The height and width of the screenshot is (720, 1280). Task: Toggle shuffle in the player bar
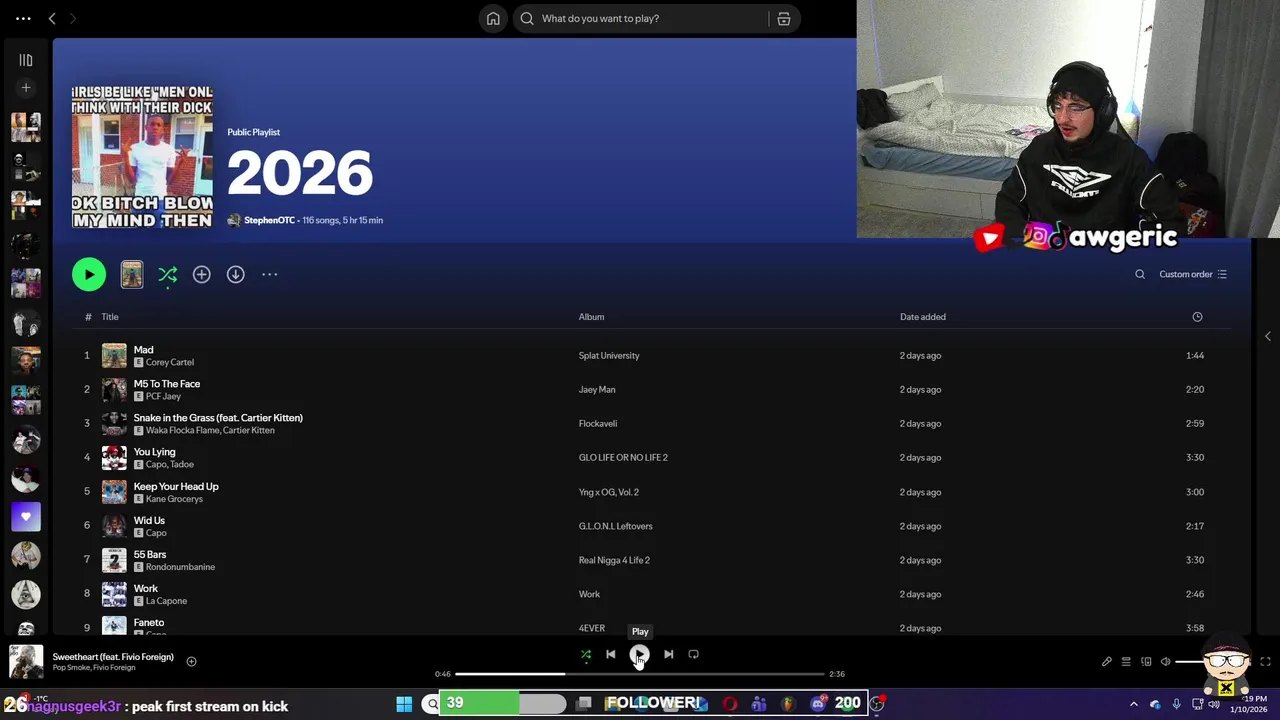586,655
